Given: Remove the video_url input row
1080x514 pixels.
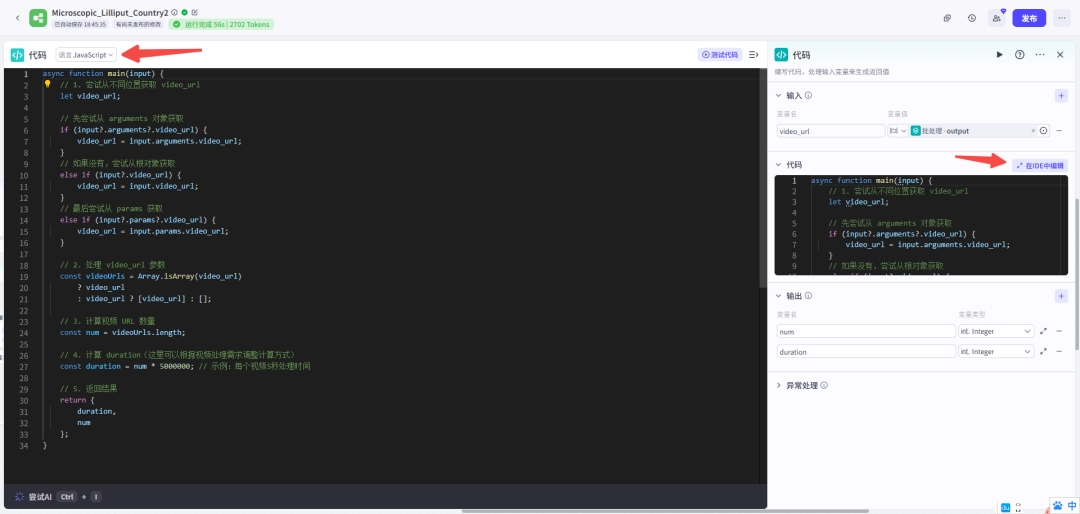Looking at the screenshot, I should [x=1059, y=131].
